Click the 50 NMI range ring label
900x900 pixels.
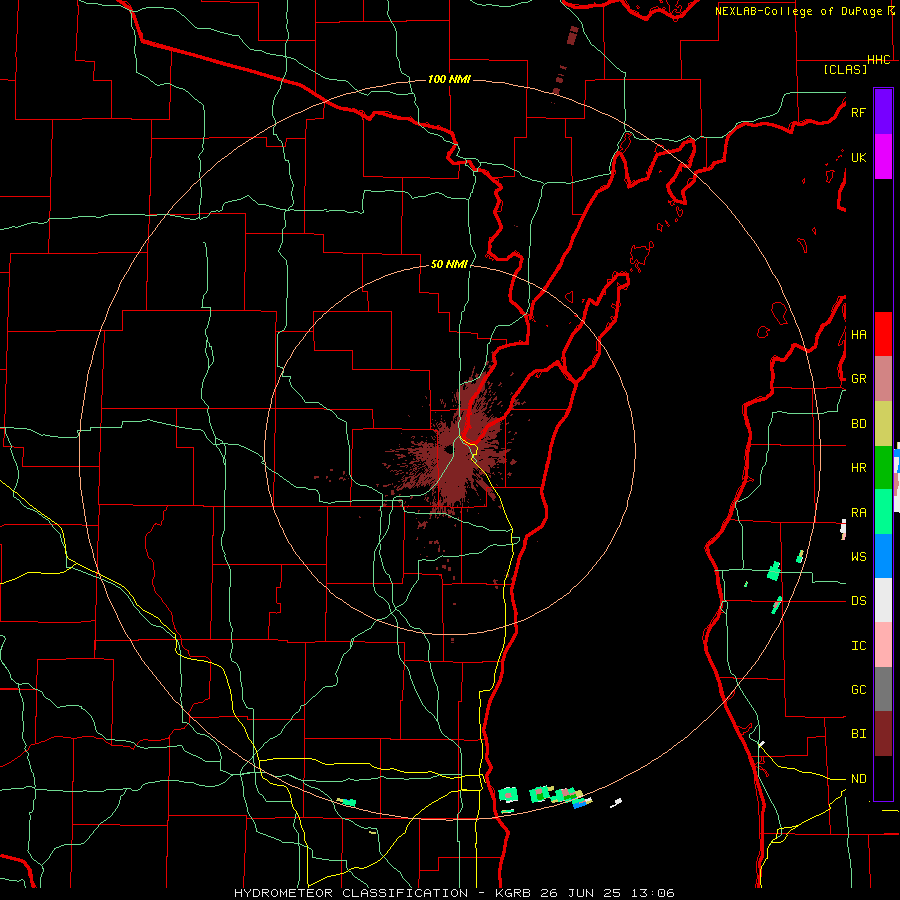pyautogui.click(x=449, y=265)
